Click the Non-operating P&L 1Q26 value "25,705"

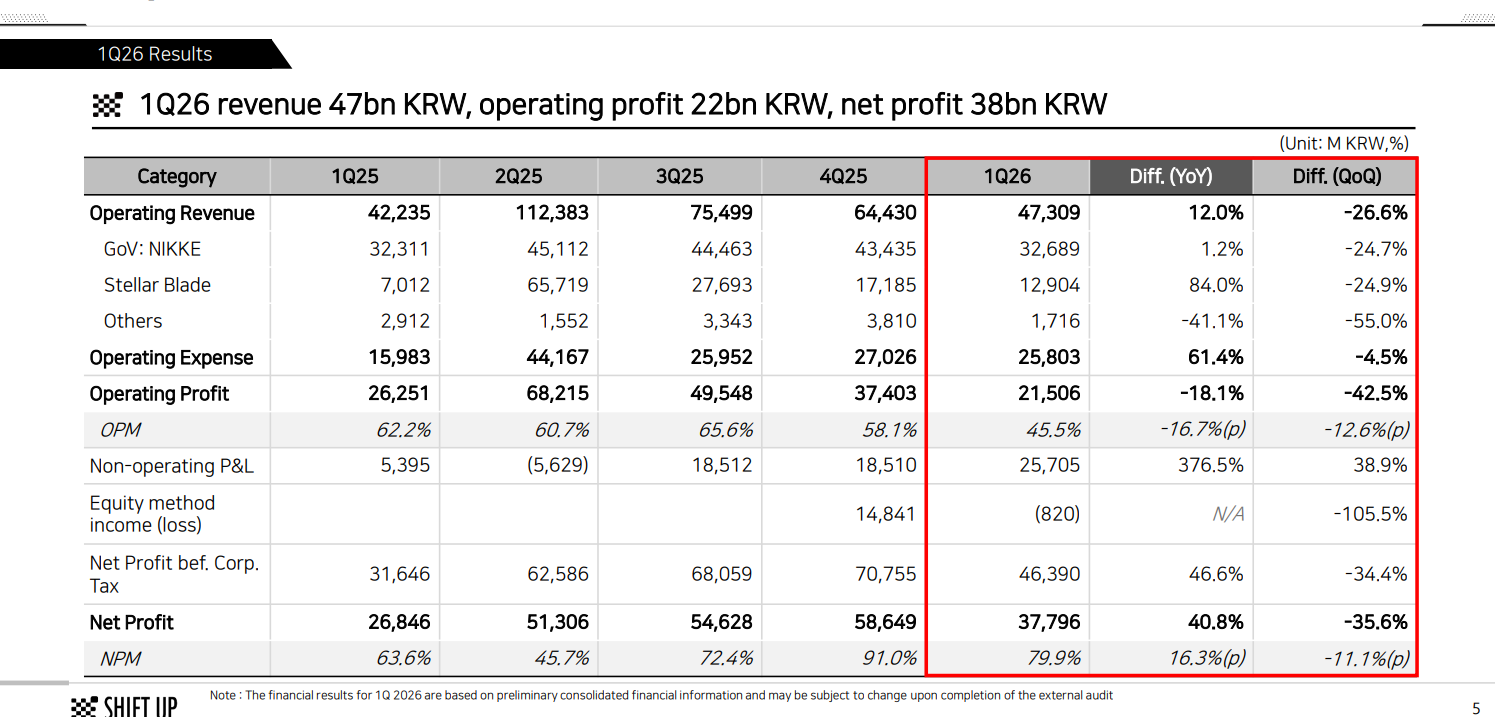pos(1049,466)
